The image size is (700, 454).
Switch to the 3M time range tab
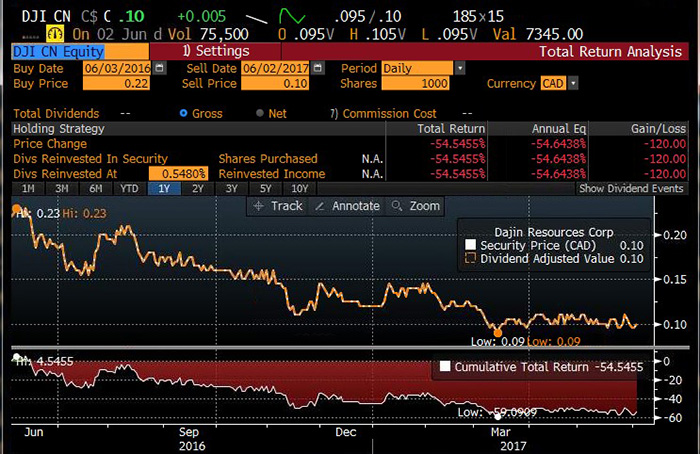pos(62,188)
